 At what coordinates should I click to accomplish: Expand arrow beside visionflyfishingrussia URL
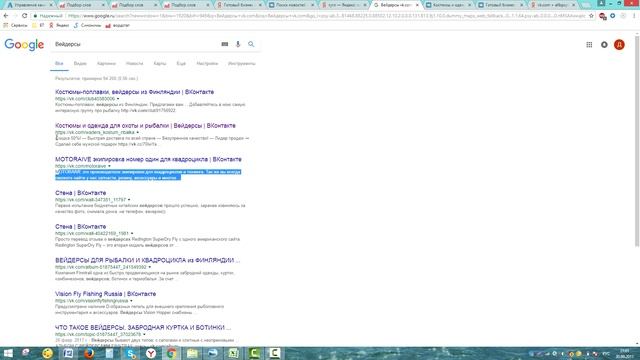(x=131, y=301)
